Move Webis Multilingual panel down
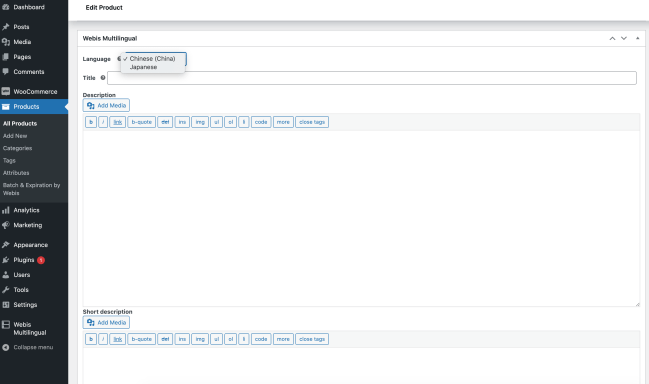Image resolution: width=649 pixels, height=384 pixels. pyautogui.click(x=624, y=38)
